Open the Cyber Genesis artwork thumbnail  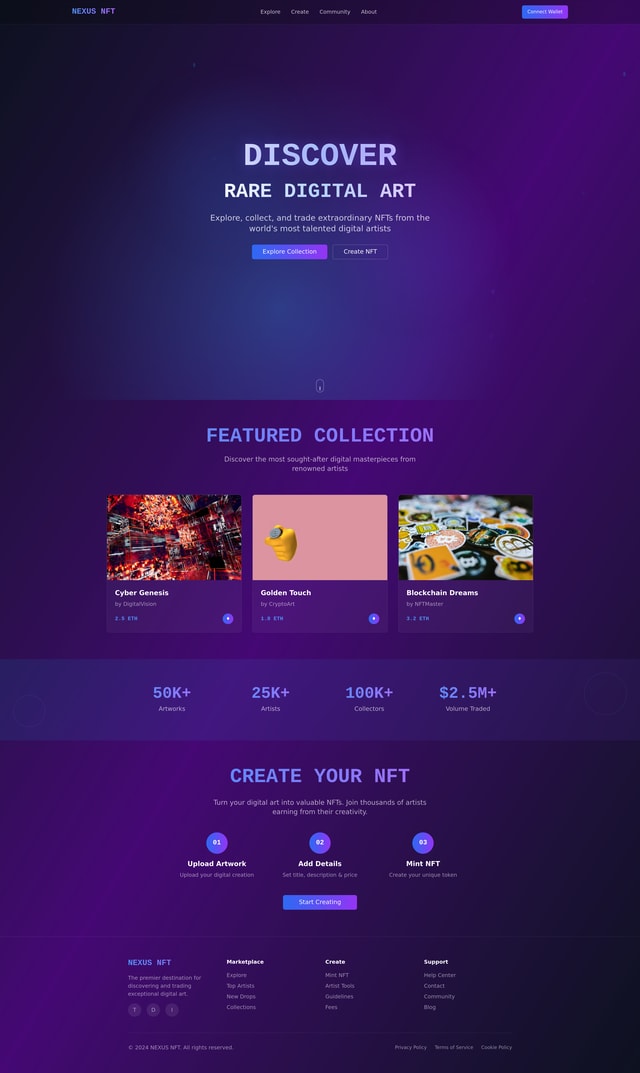174,537
